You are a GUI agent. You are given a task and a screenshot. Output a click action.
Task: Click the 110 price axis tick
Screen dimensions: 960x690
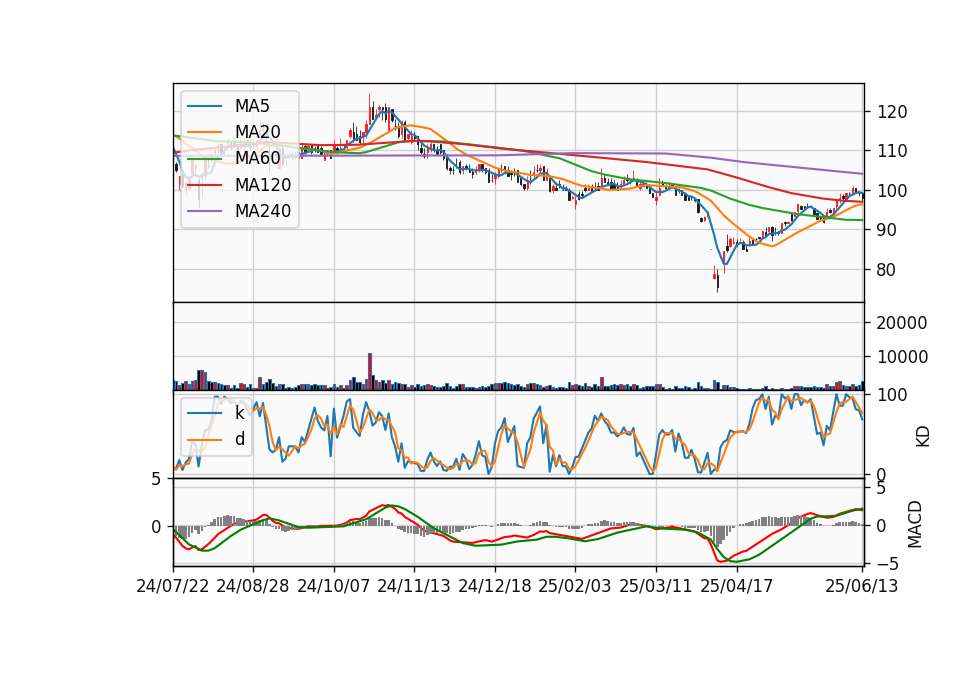(892, 151)
